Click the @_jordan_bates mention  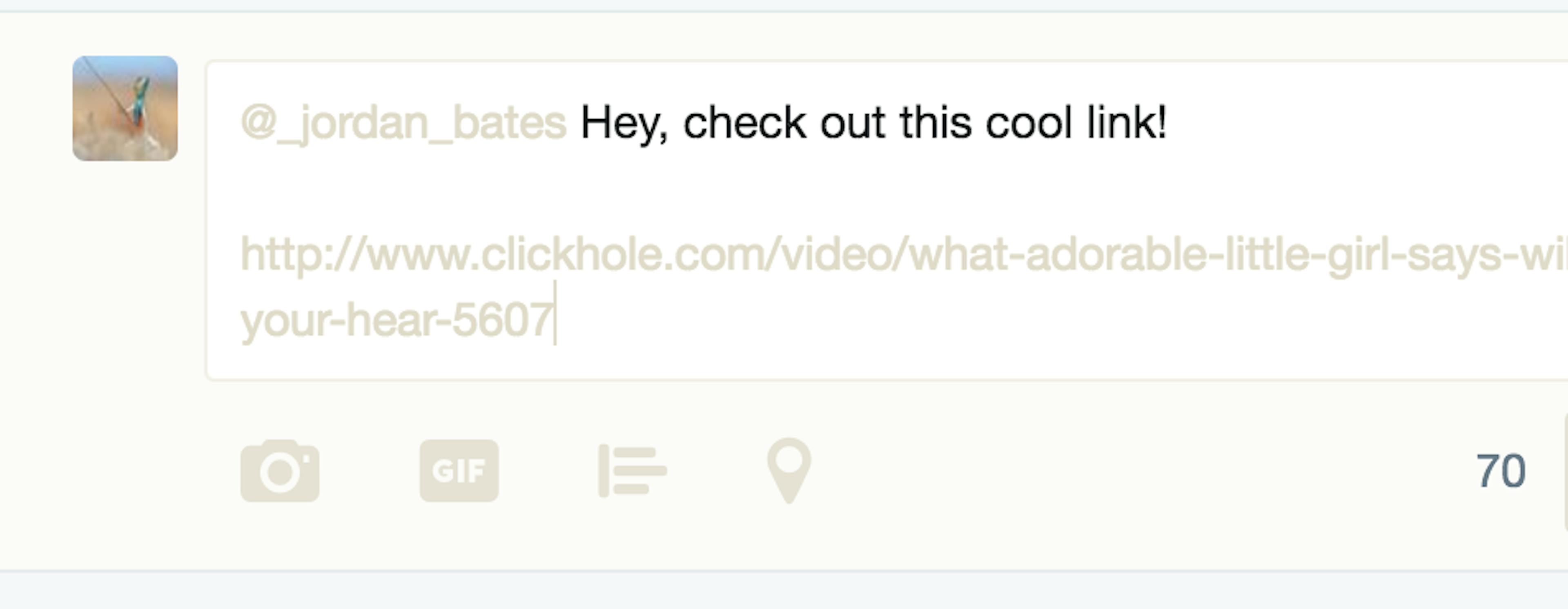[x=403, y=124]
